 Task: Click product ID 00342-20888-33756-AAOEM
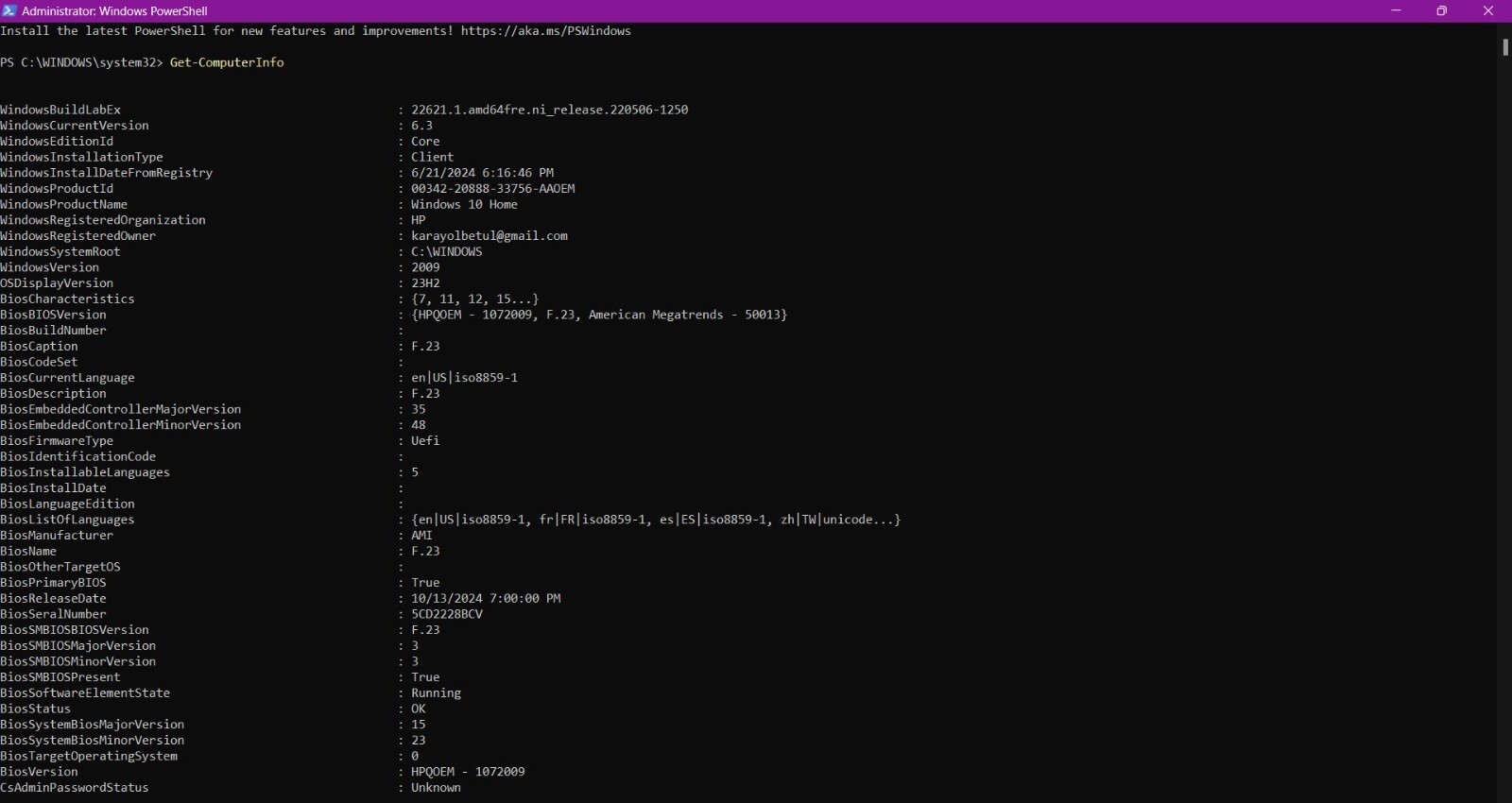(492, 189)
